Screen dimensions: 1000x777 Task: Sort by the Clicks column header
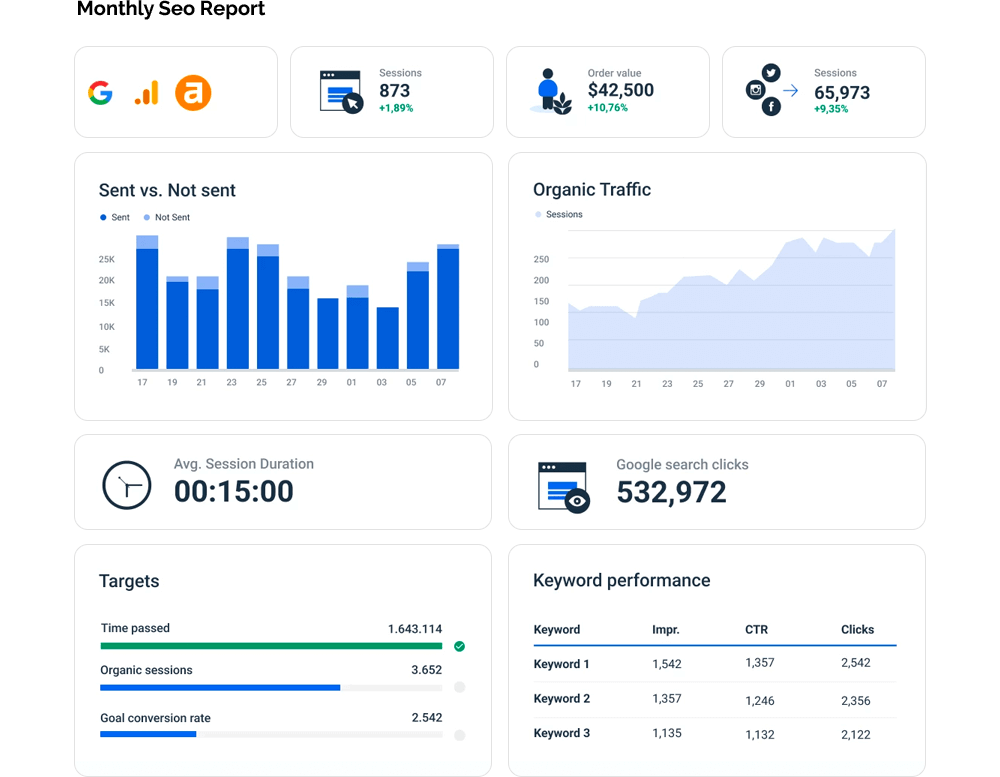pos(857,630)
